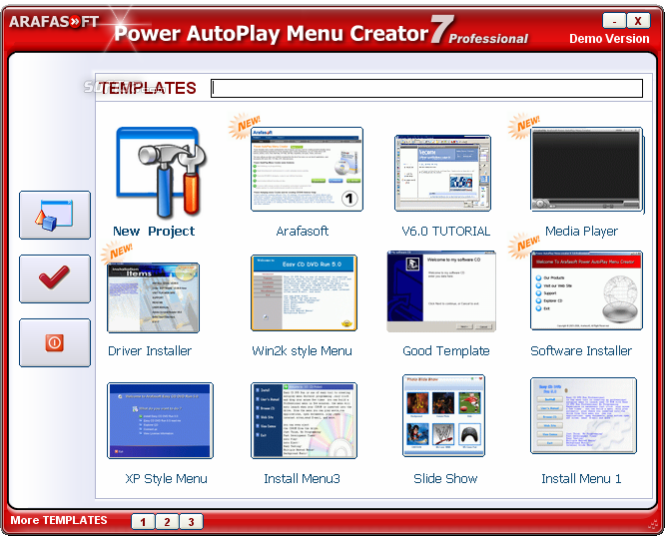
Task: Open the Install Menu 1 thumbnail
Action: (x=583, y=416)
